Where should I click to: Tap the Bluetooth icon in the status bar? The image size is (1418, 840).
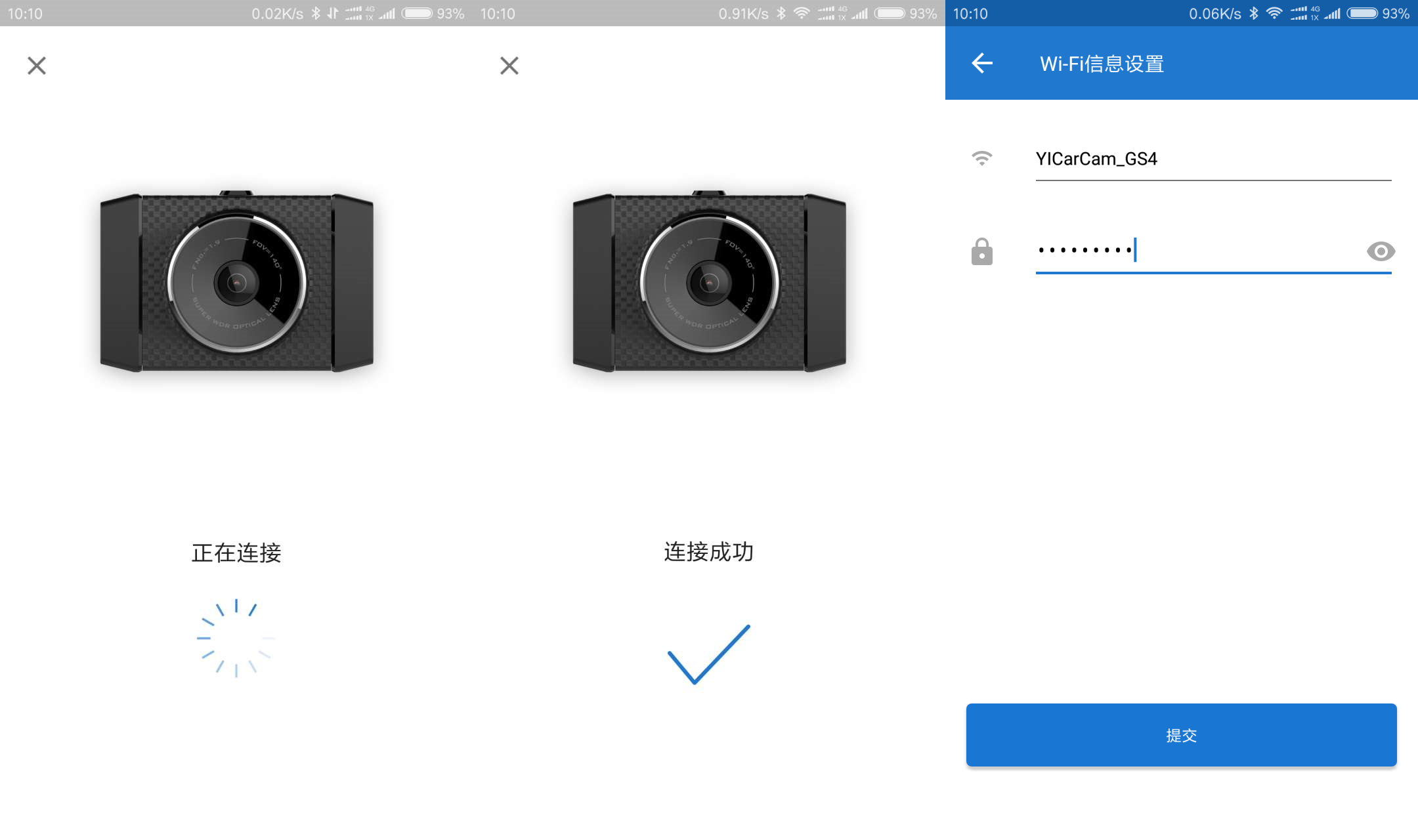coord(1253,12)
